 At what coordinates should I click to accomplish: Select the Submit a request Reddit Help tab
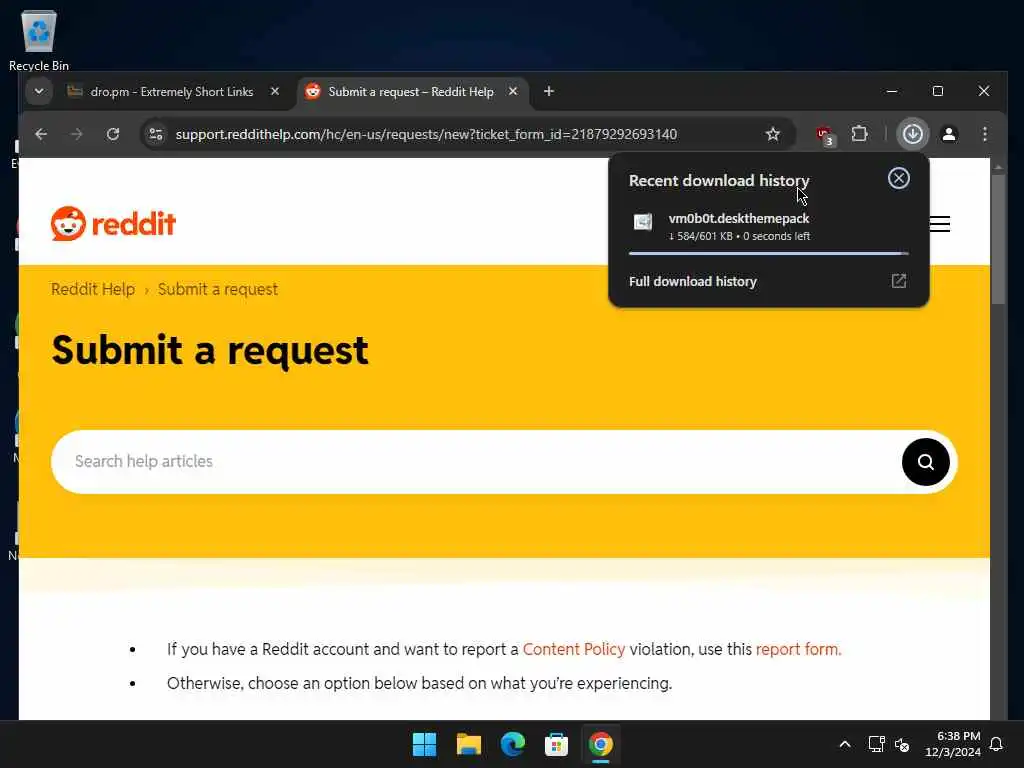pyautogui.click(x=411, y=92)
